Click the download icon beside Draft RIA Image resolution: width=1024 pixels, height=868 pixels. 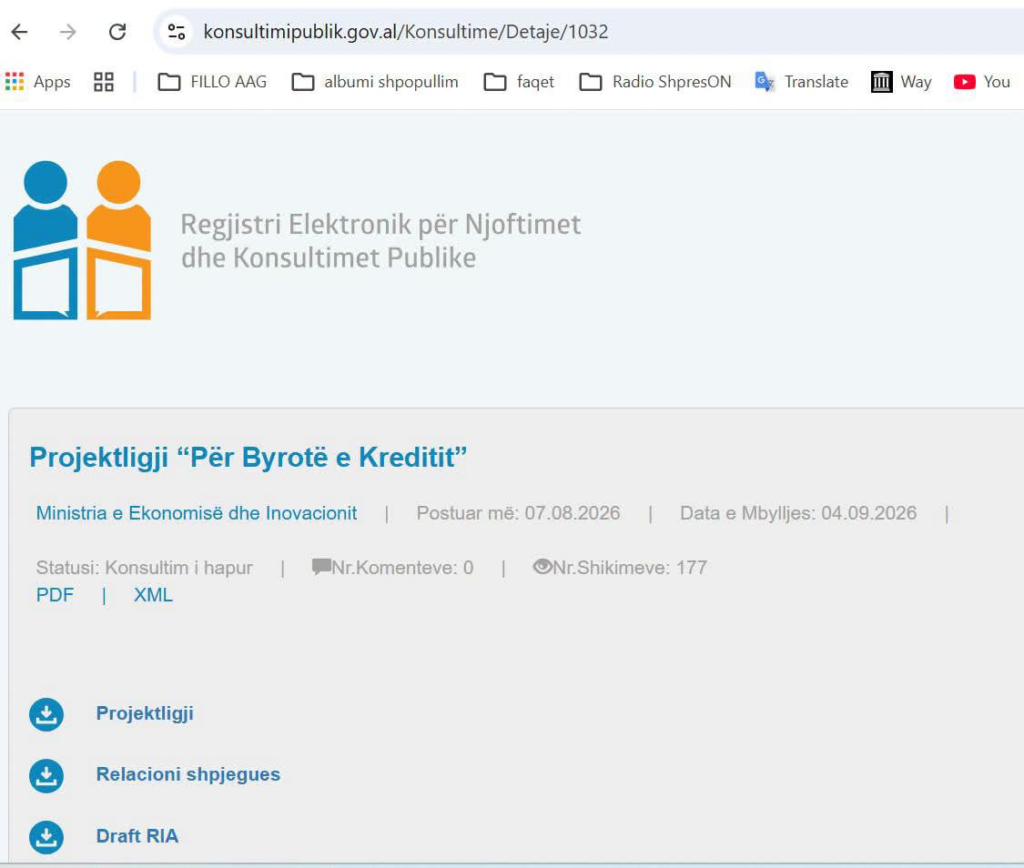pos(46,837)
